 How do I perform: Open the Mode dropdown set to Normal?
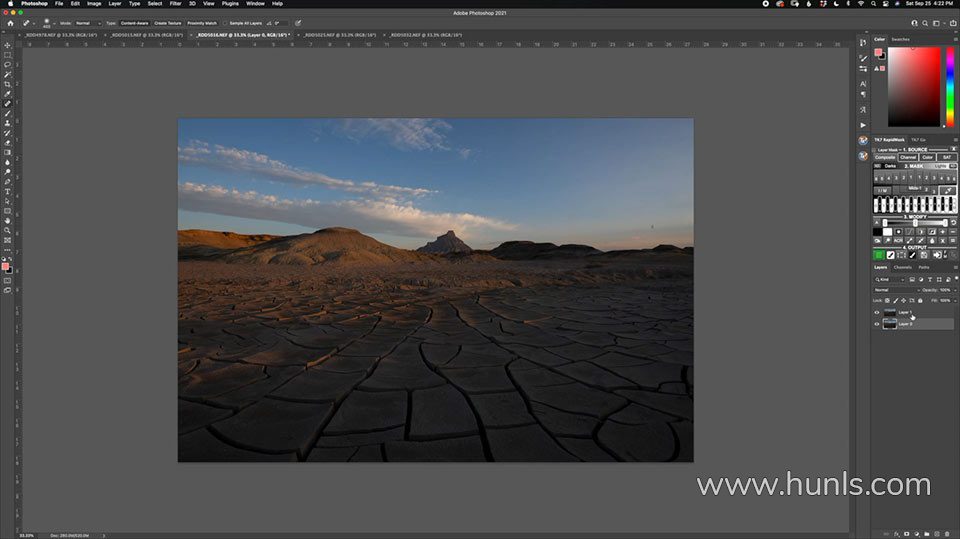[x=86, y=22]
